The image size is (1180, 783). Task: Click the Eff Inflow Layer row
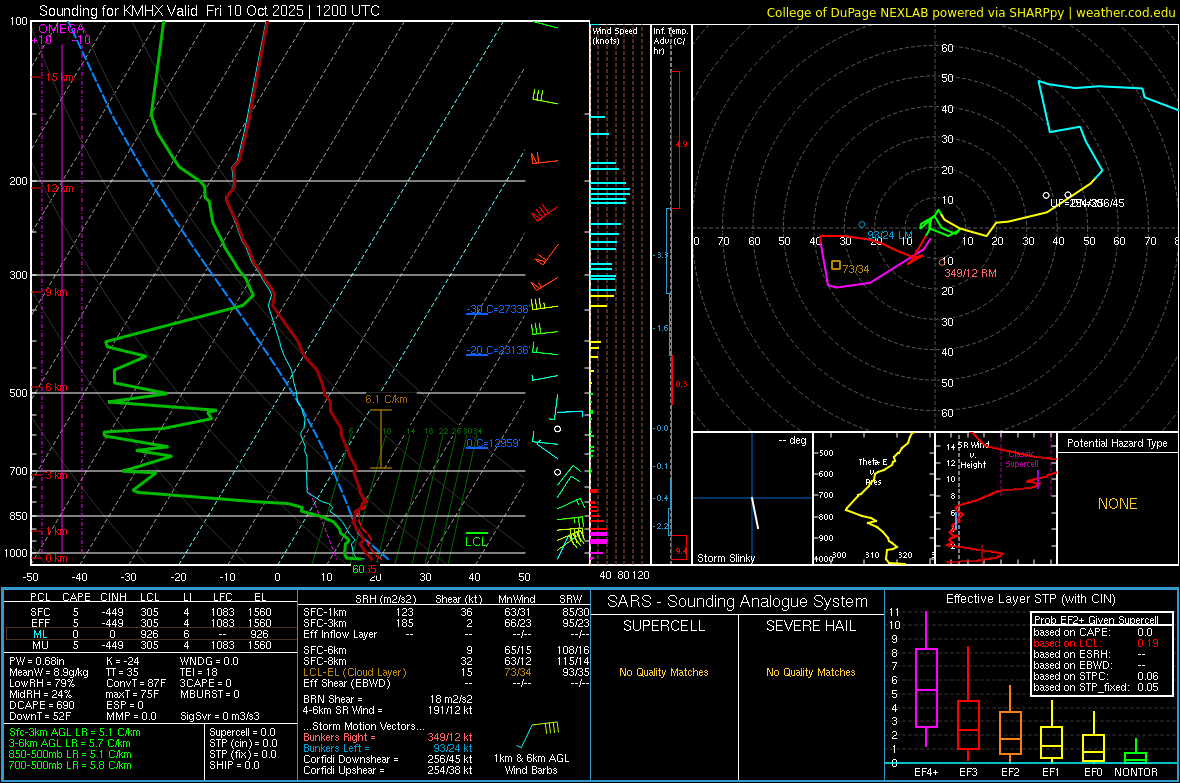pyautogui.click(x=446, y=634)
